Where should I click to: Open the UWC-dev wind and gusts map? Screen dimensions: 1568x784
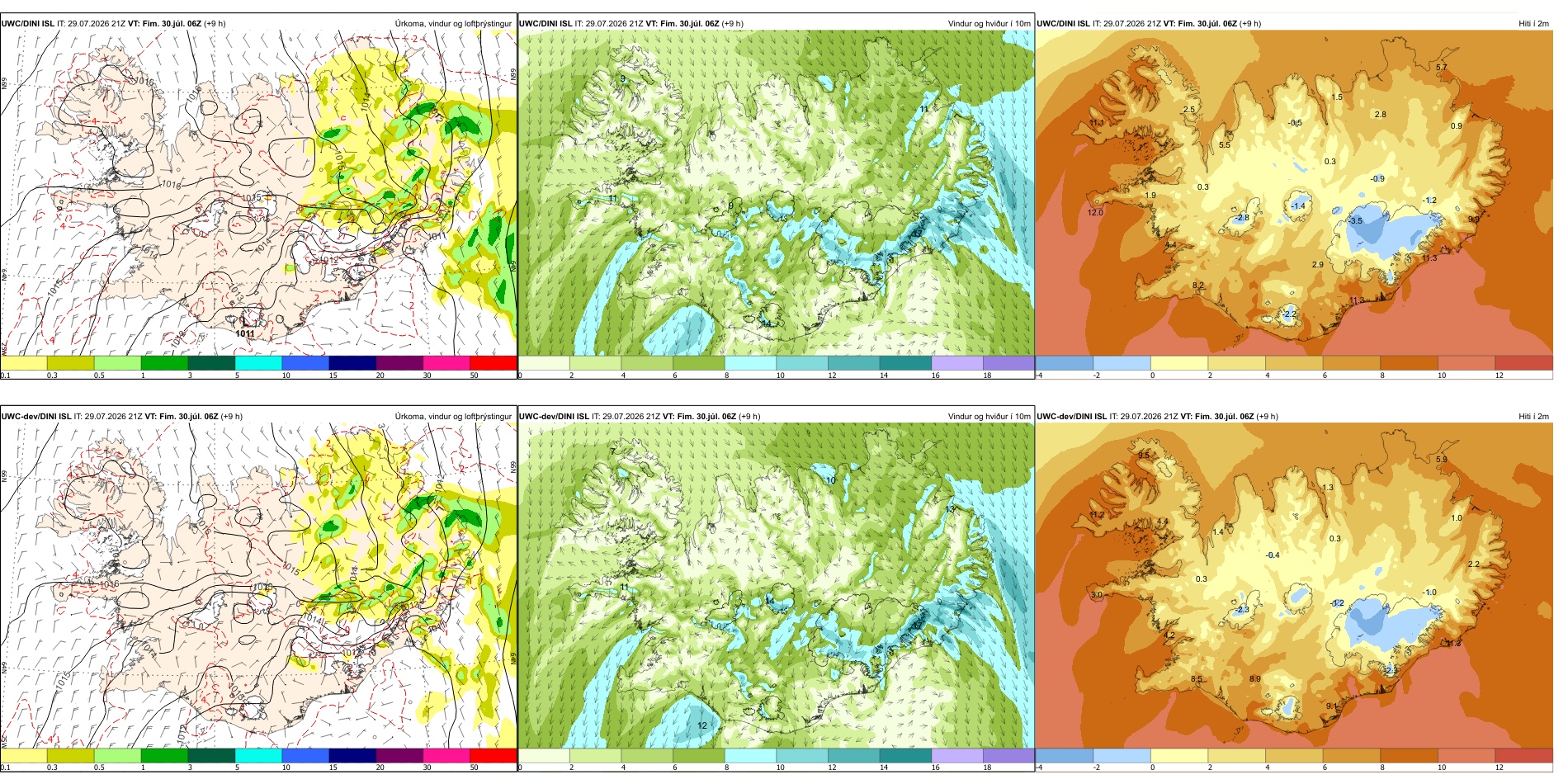click(776, 586)
